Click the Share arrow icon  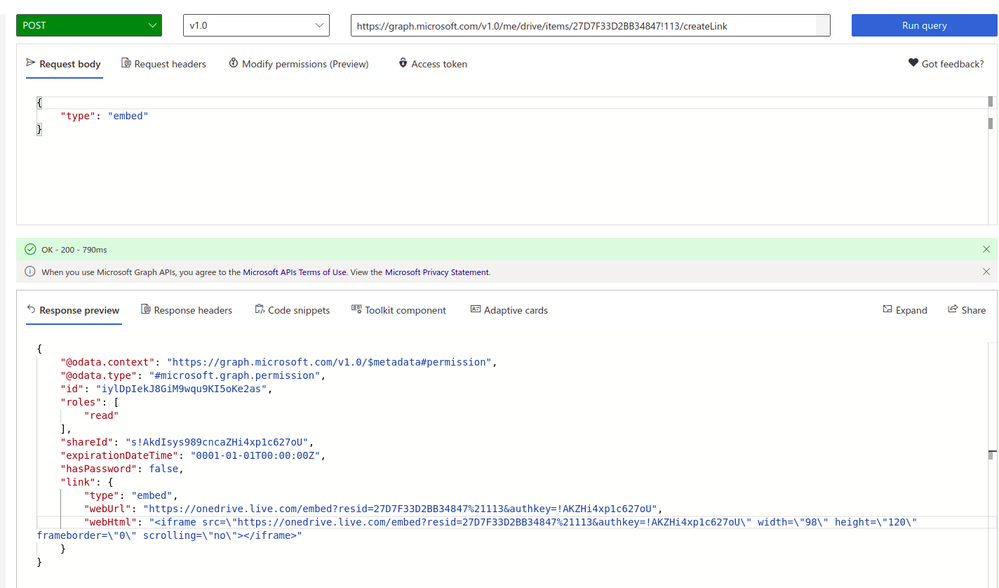click(952, 309)
